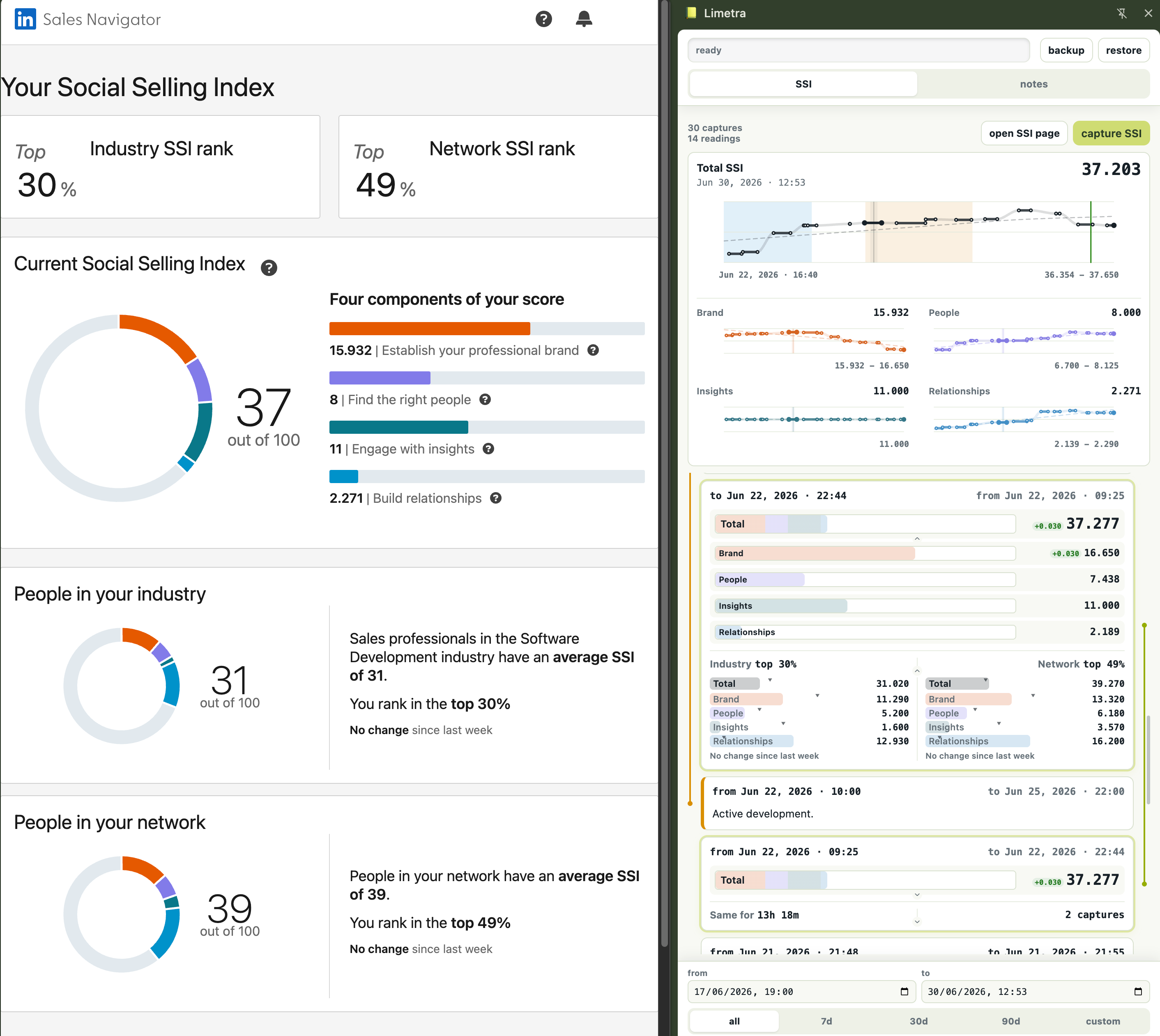Pin the Limetra side panel
This screenshot has width=1160, height=1036.
[1122, 13]
